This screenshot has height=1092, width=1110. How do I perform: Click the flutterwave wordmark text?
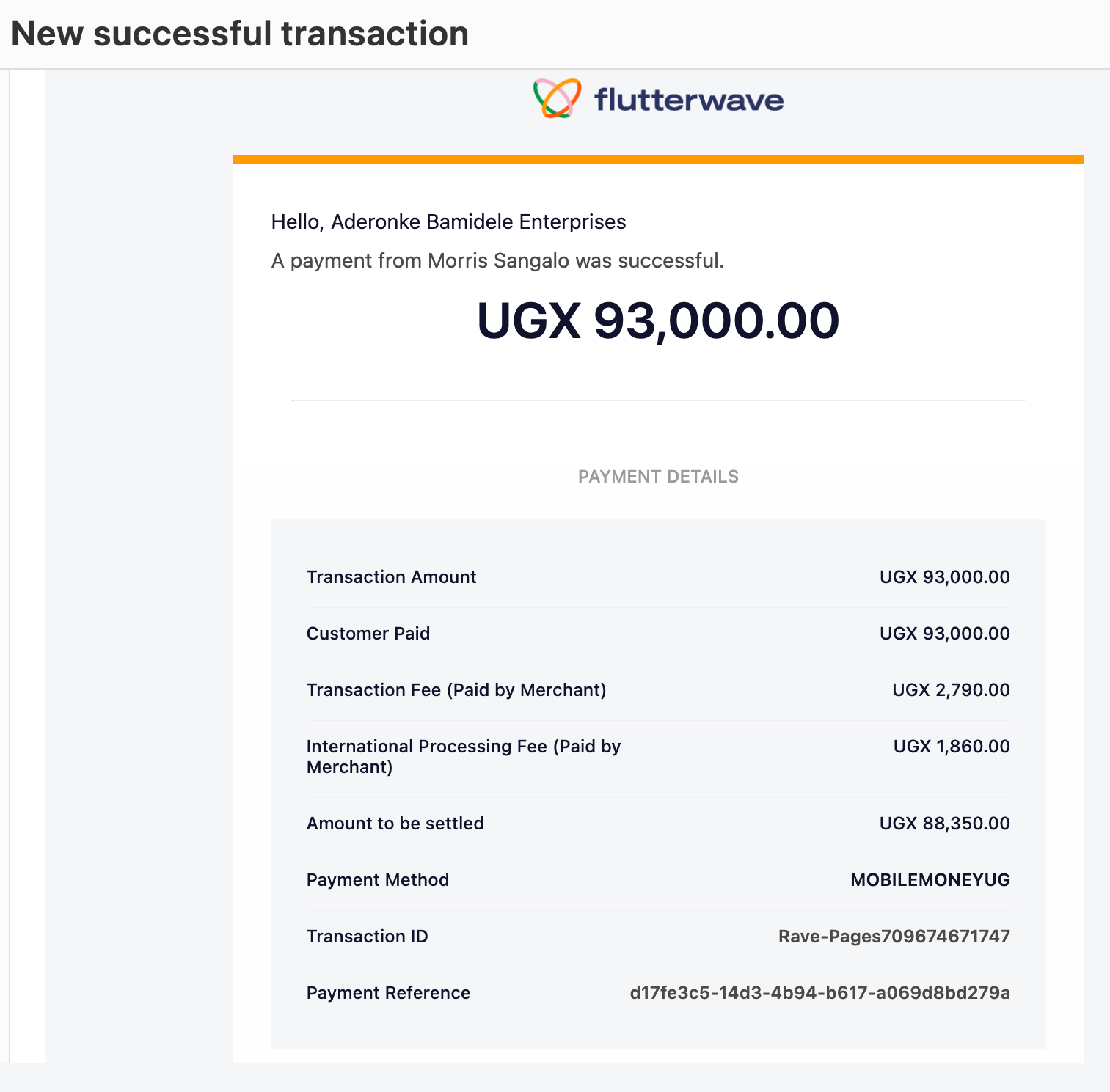pyautogui.click(x=689, y=99)
